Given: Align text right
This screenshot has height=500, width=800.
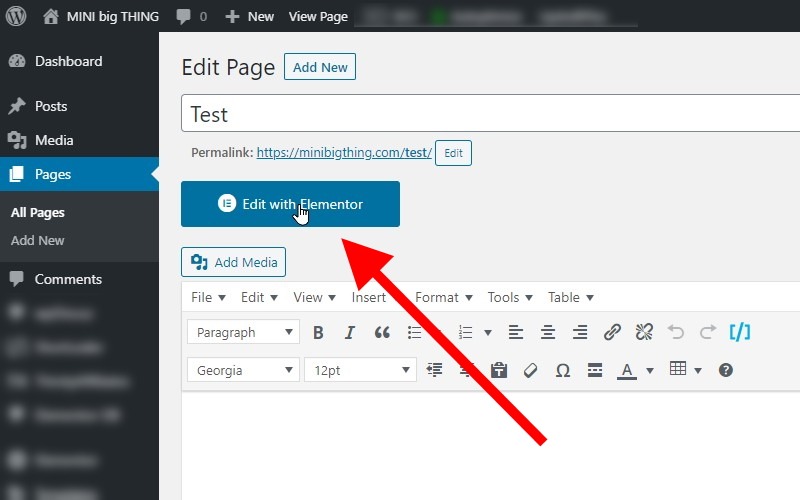Looking at the screenshot, I should [580, 333].
